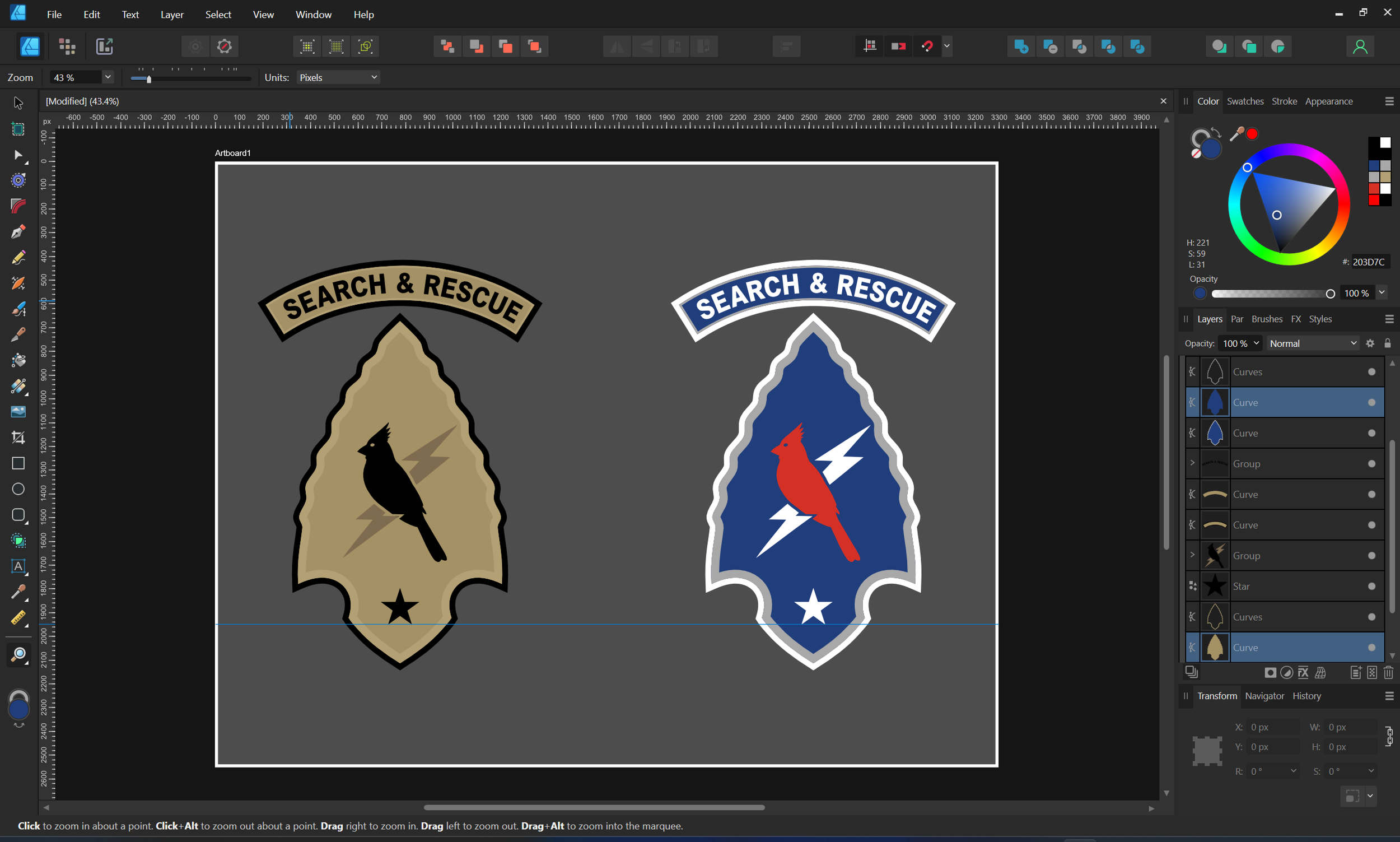This screenshot has width=1400, height=842.
Task: Open the Select menu
Action: 218,15
